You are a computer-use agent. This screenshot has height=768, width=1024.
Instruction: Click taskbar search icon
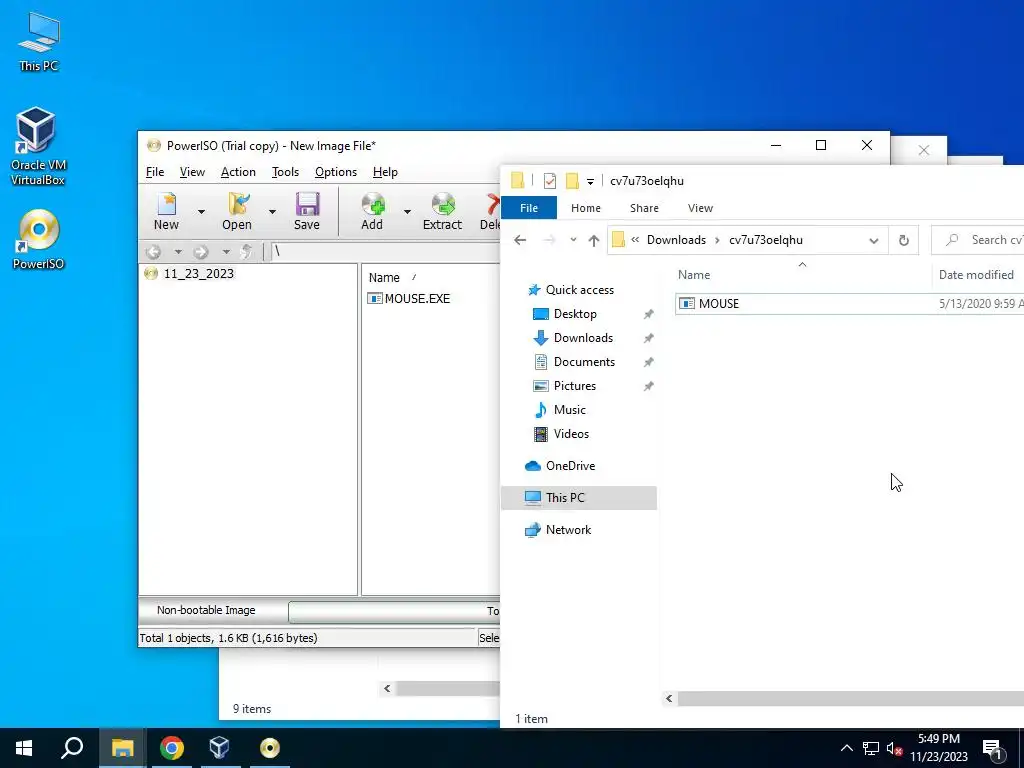coord(72,748)
